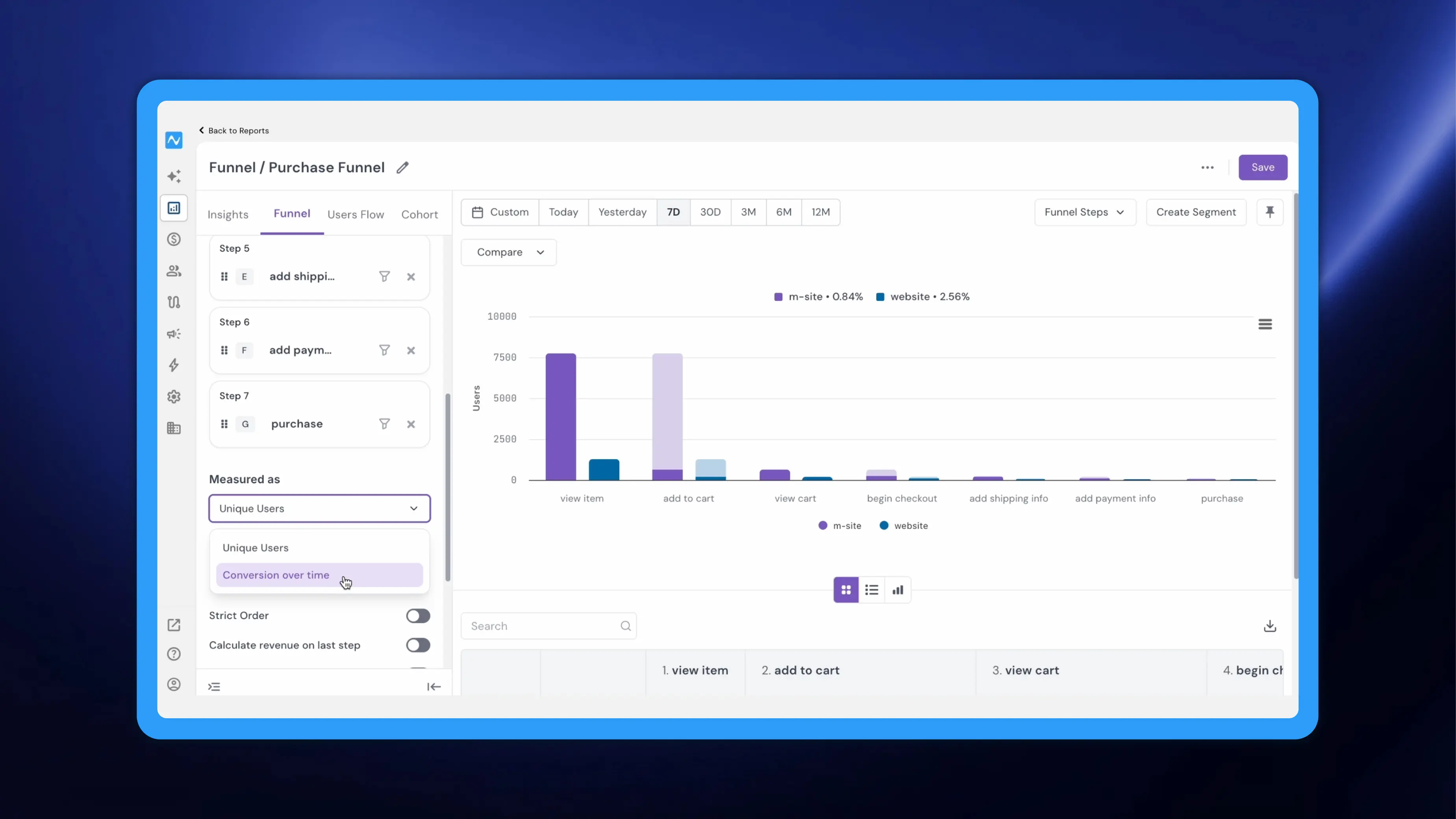Image resolution: width=1456 pixels, height=819 pixels.
Task: Download the table data
Action: pyautogui.click(x=1269, y=626)
